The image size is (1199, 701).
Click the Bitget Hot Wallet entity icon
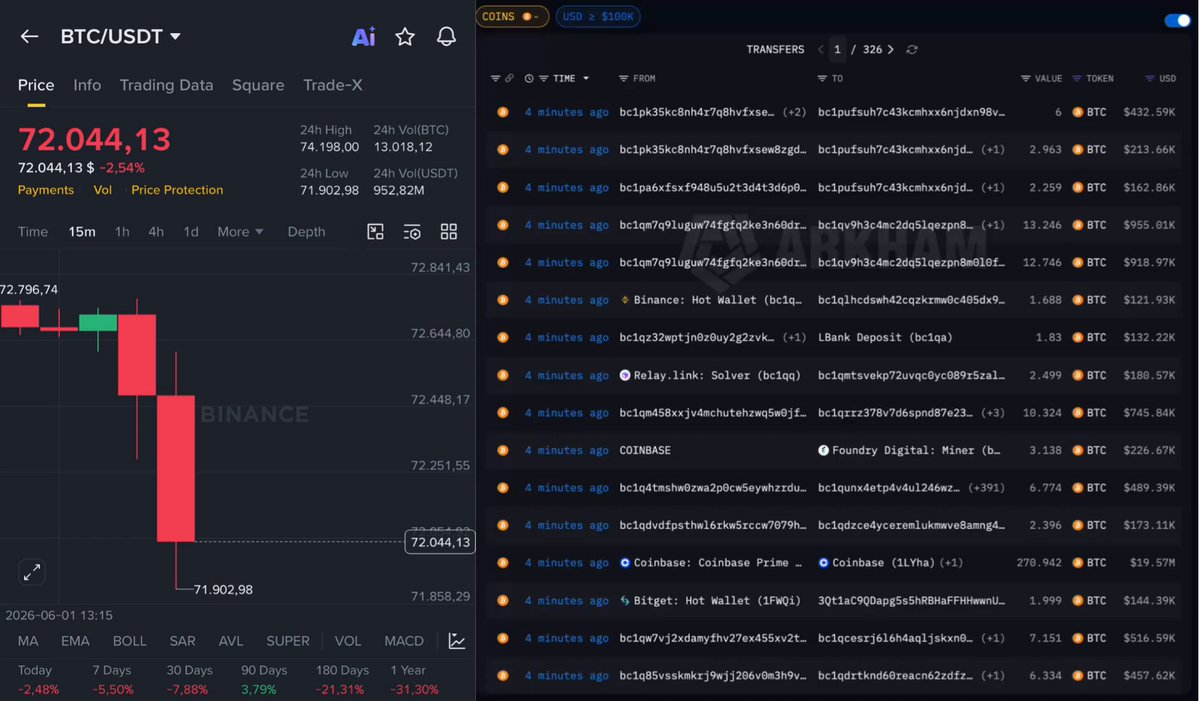coord(625,600)
